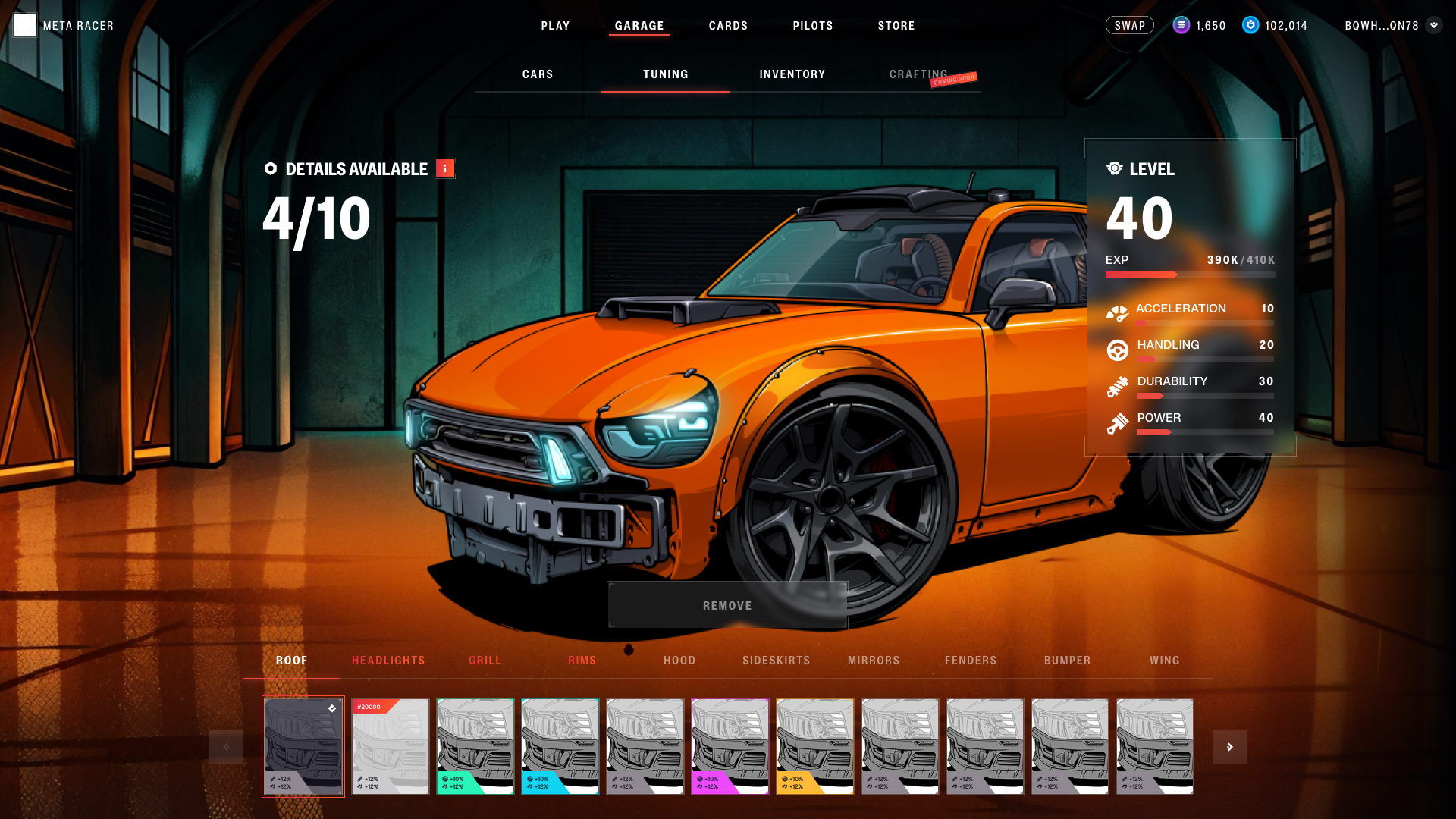1456x819 pixels.
Task: Click the Durability wrench icon
Action: (1117, 387)
